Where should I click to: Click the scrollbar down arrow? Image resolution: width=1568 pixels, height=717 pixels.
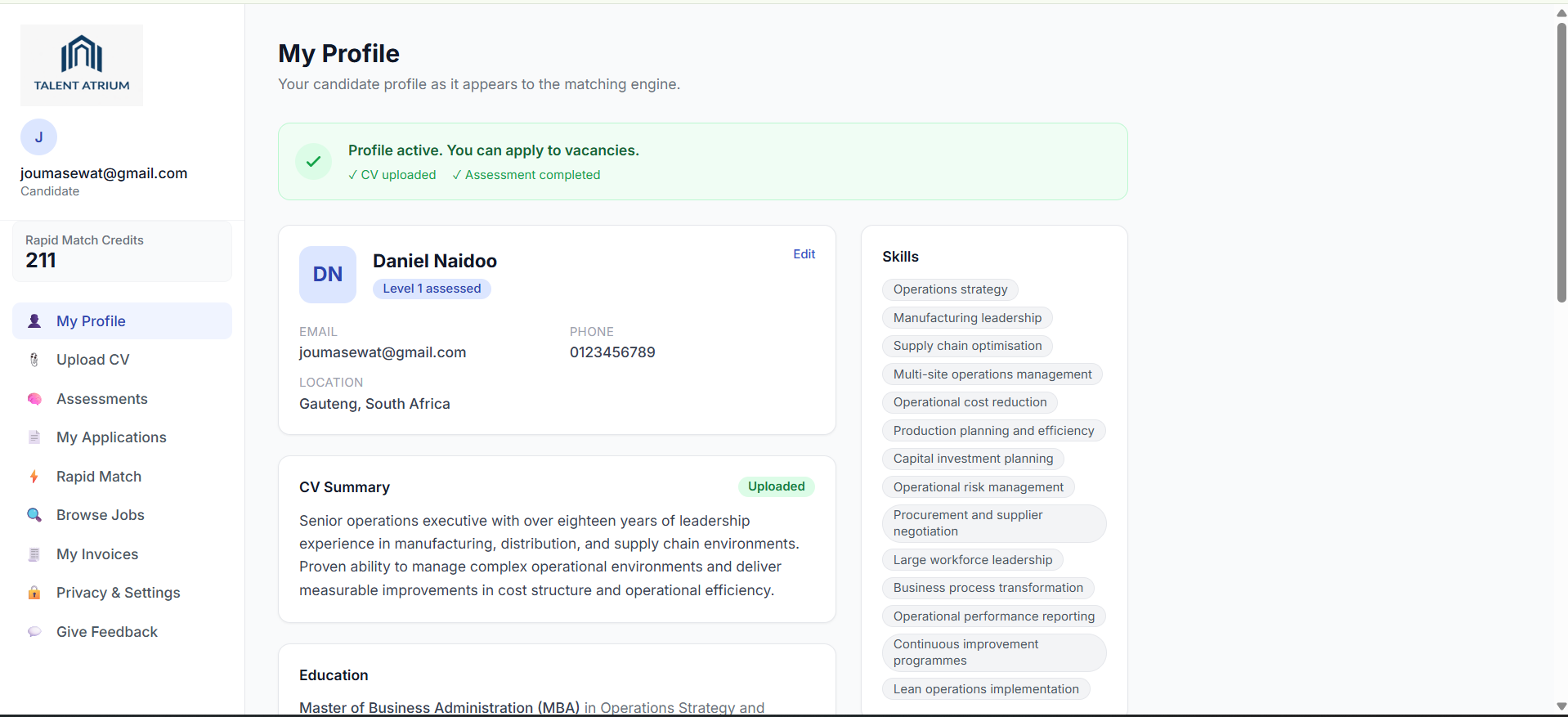click(x=1561, y=706)
